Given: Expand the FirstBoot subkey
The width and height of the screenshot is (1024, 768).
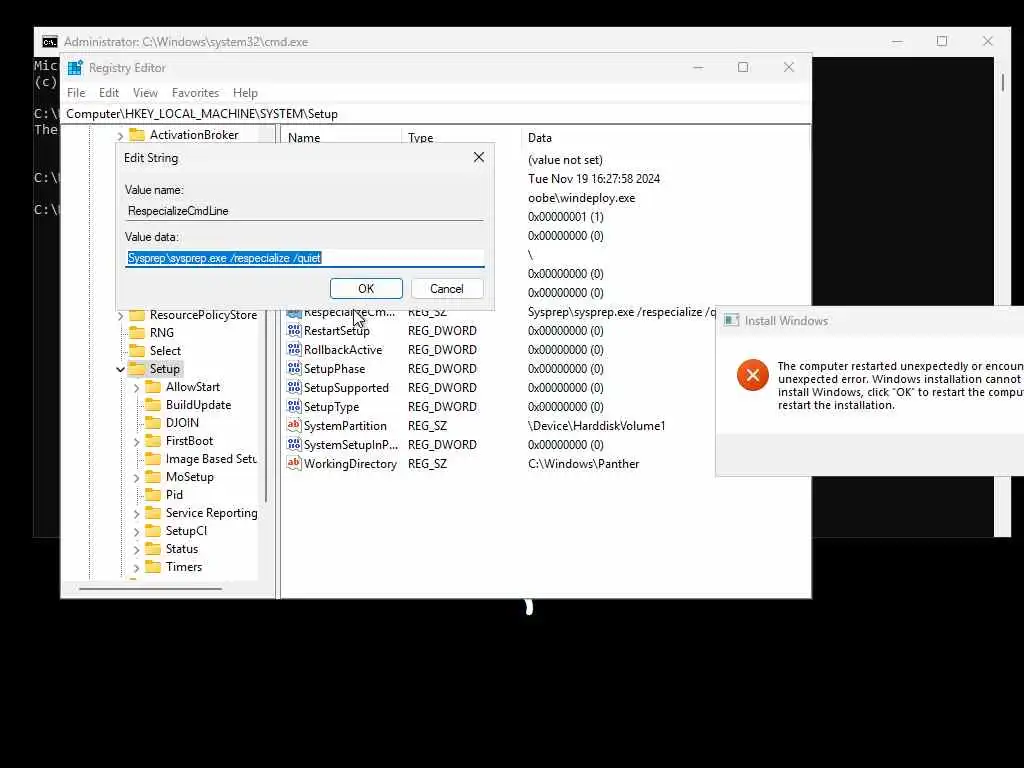Looking at the screenshot, I should [x=136, y=442].
